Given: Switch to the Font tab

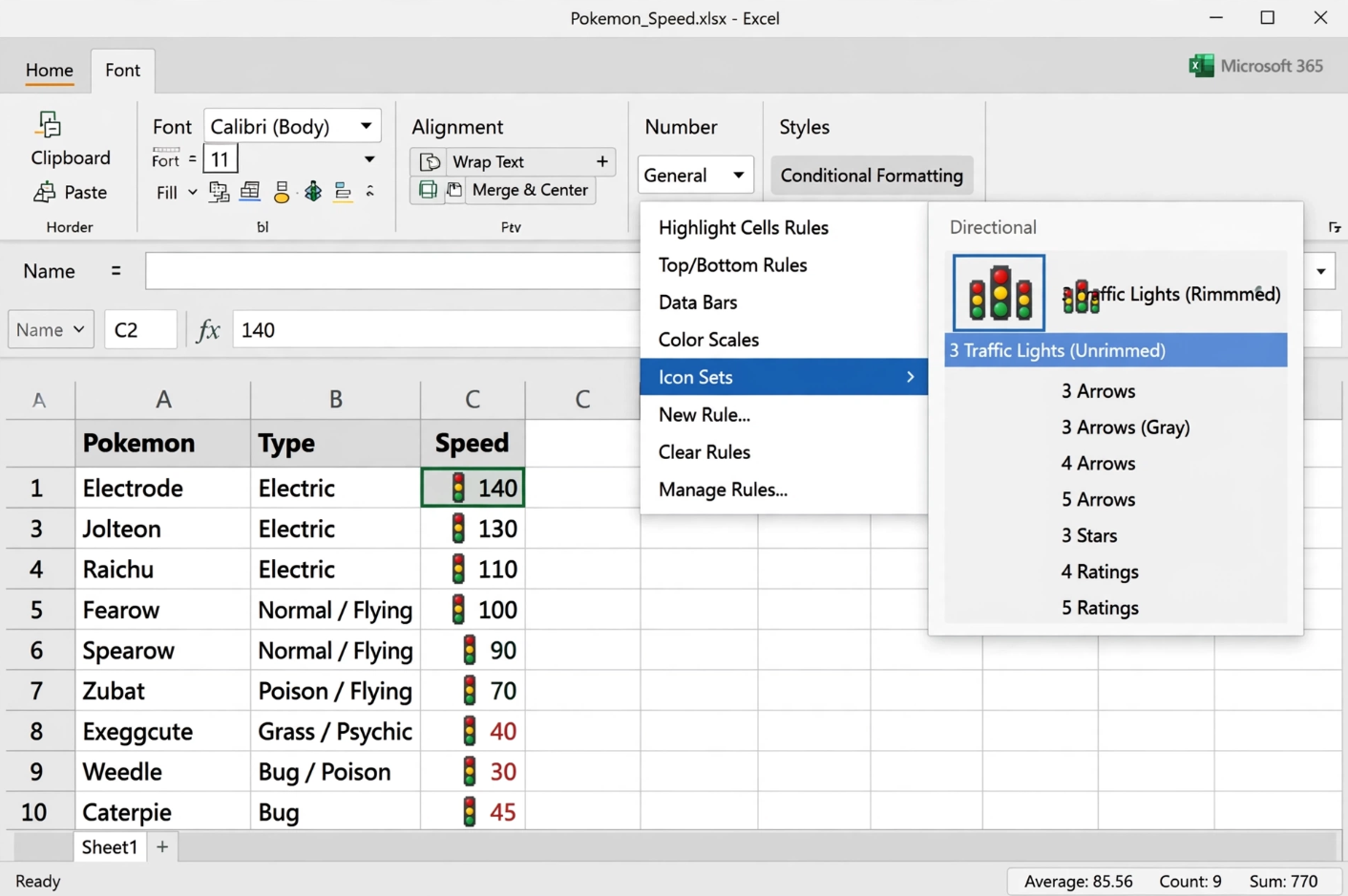Looking at the screenshot, I should pos(122,70).
